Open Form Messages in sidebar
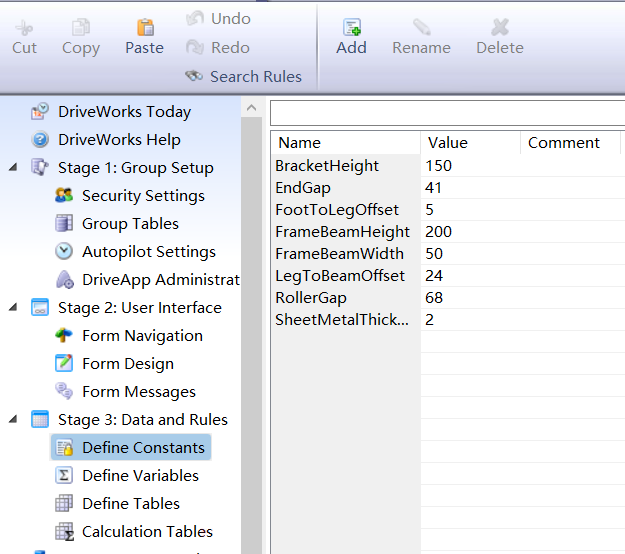625x554 pixels. [138, 392]
